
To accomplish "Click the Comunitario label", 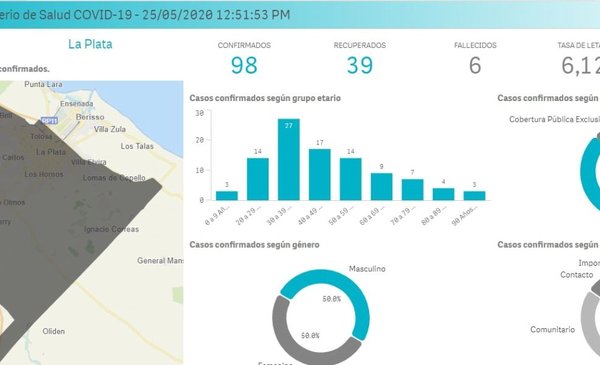I will click(552, 329).
